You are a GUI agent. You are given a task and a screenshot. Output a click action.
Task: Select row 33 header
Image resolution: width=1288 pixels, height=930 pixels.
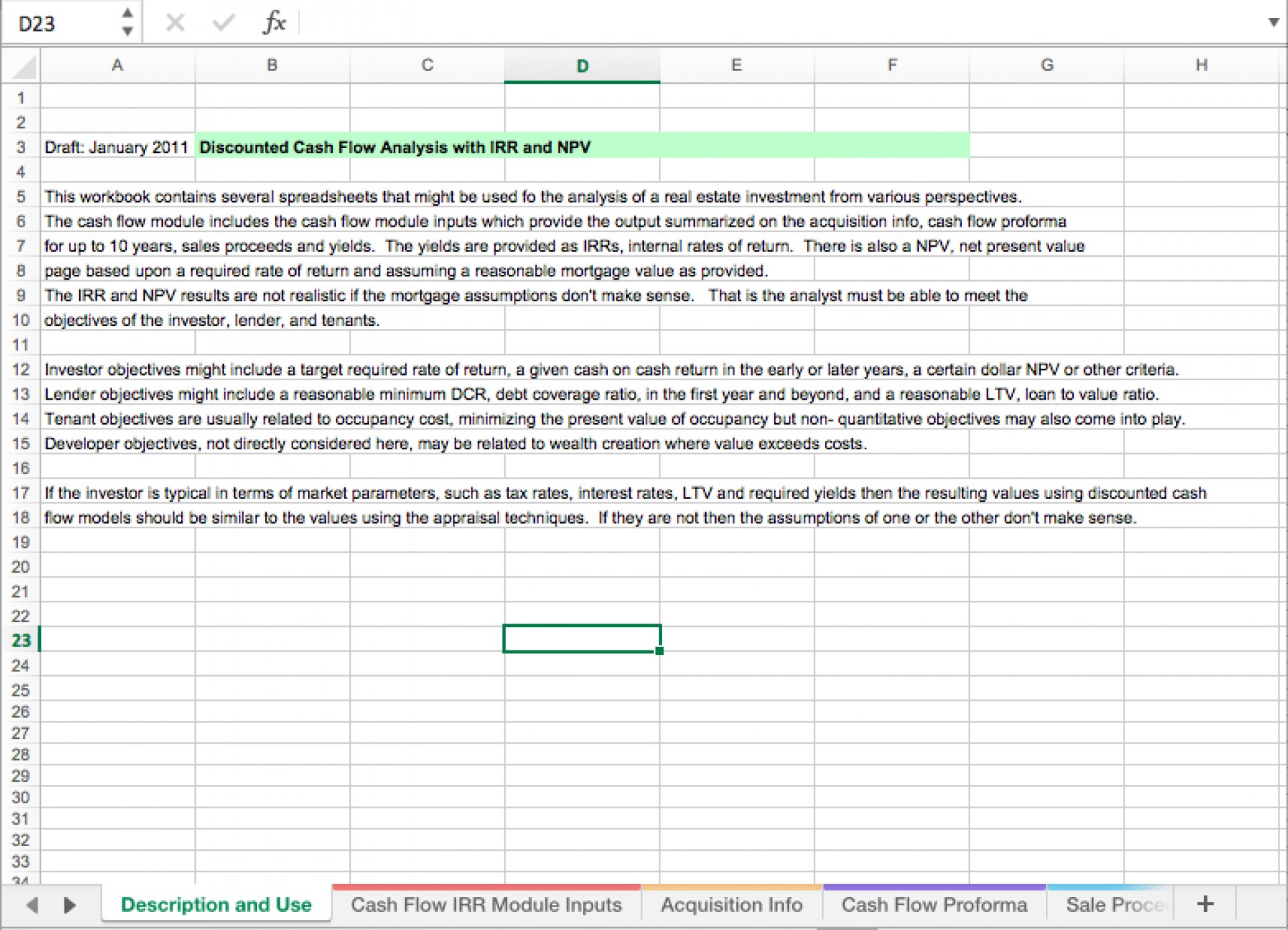[21, 862]
